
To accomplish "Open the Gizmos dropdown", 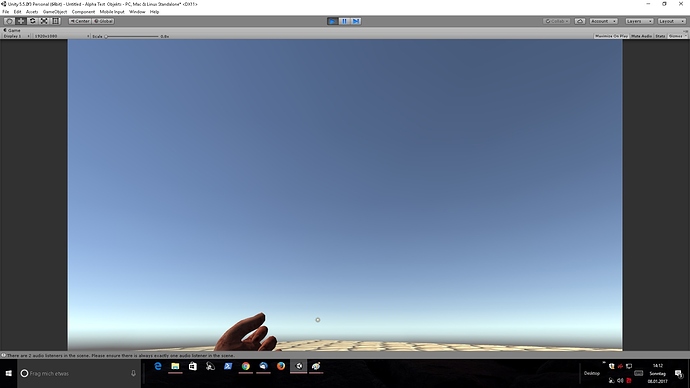I will 677,36.
